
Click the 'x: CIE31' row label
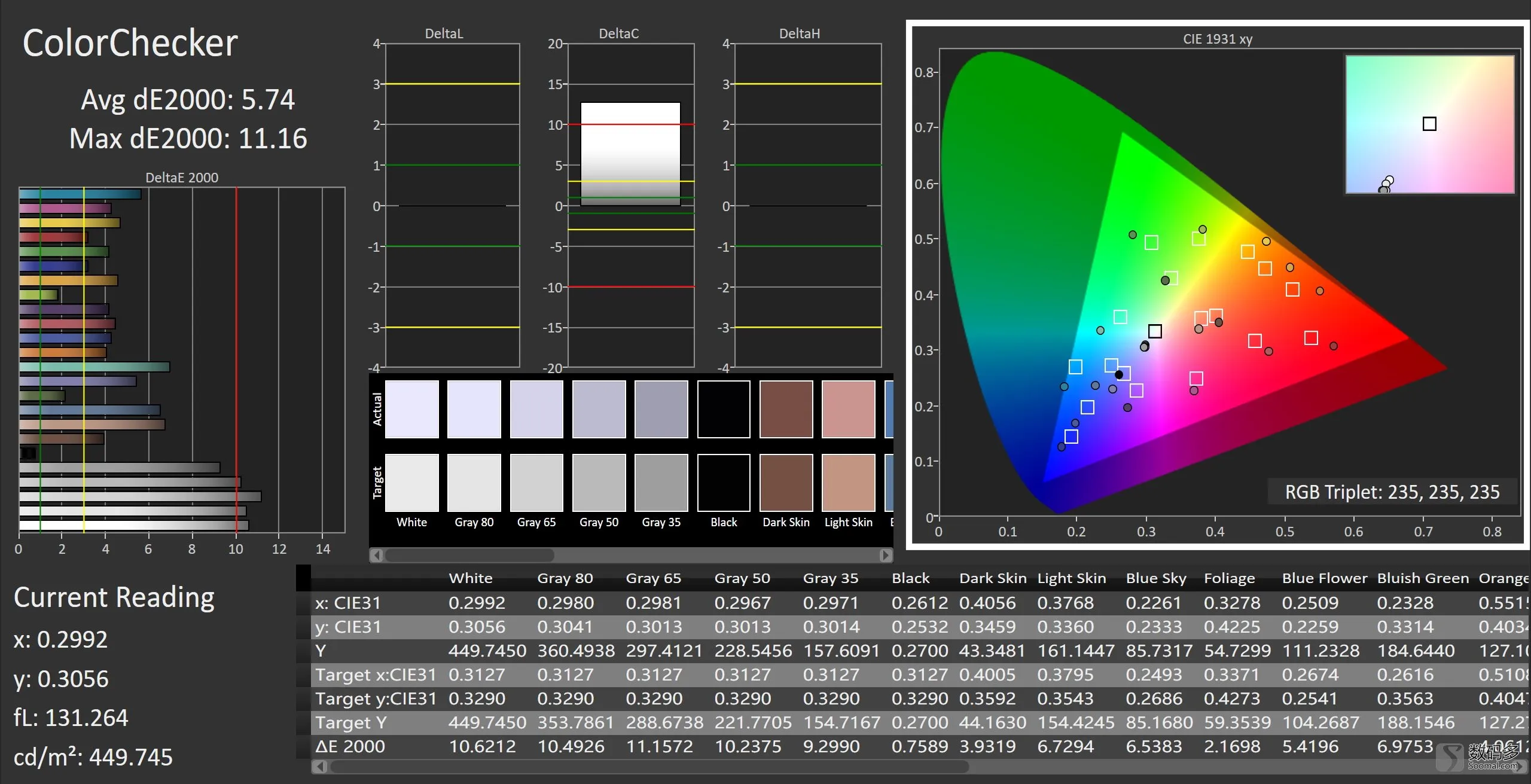coord(348,602)
